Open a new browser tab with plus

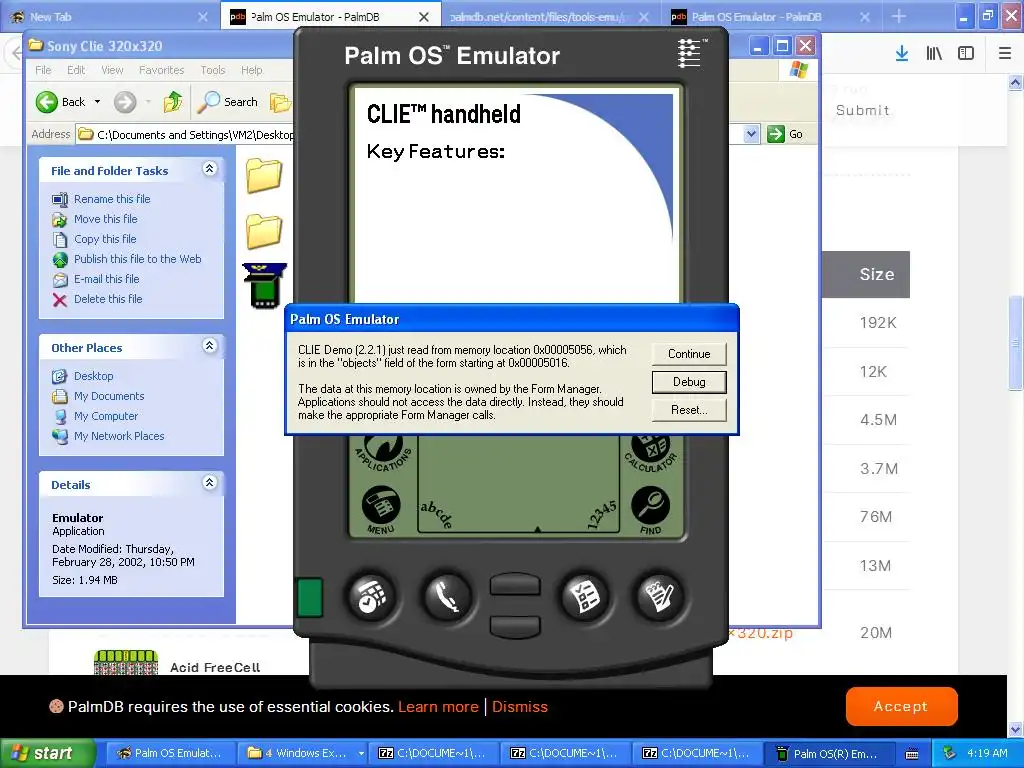(x=899, y=16)
